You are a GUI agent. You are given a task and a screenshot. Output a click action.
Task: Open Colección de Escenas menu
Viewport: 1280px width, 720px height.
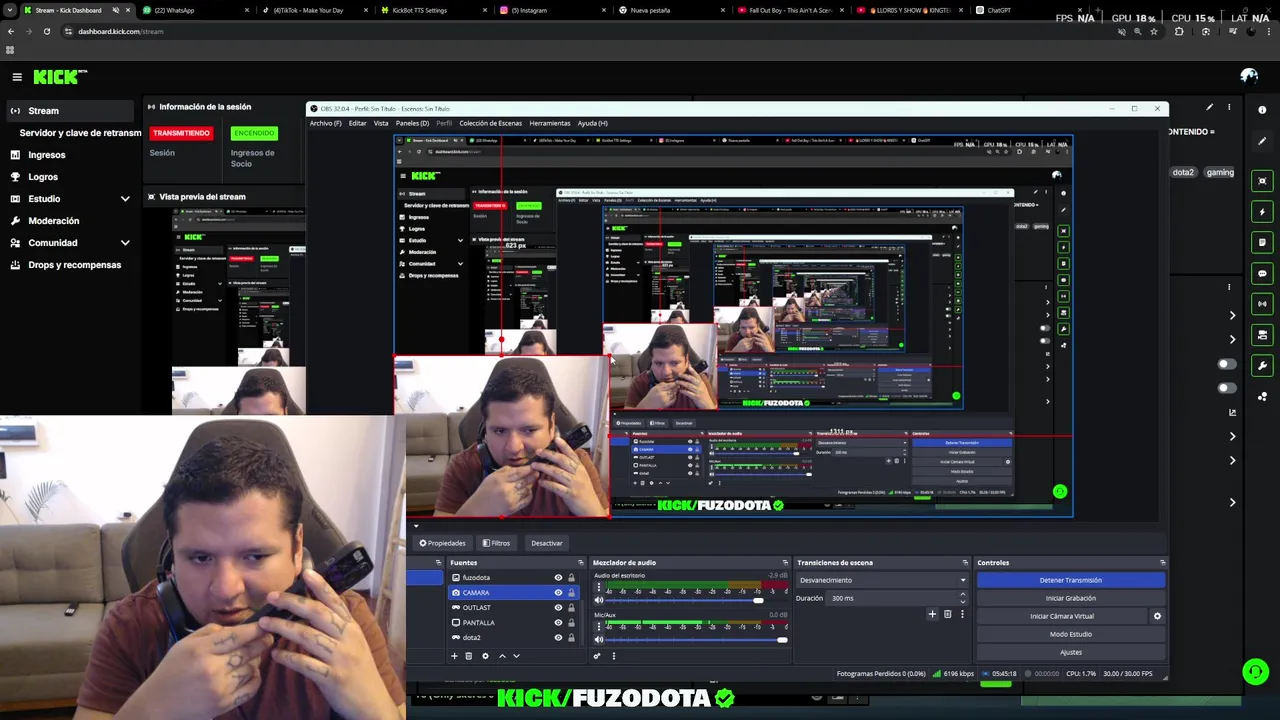[x=490, y=123]
